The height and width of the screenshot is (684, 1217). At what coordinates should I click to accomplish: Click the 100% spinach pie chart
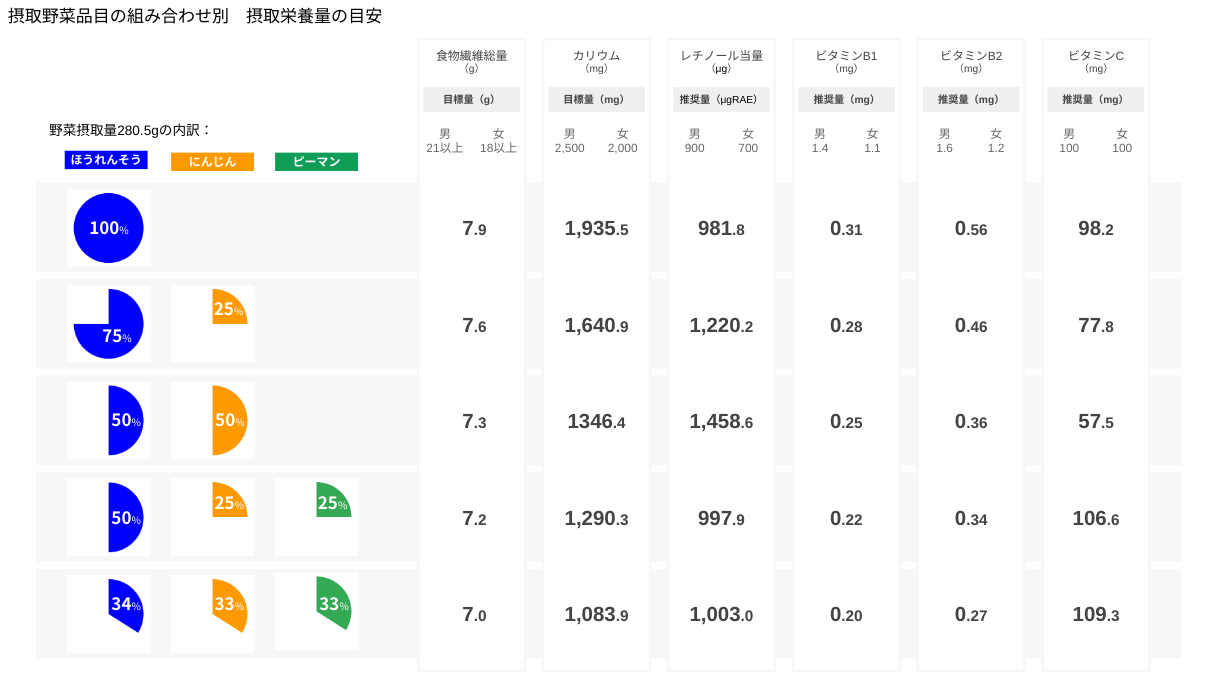pos(108,228)
